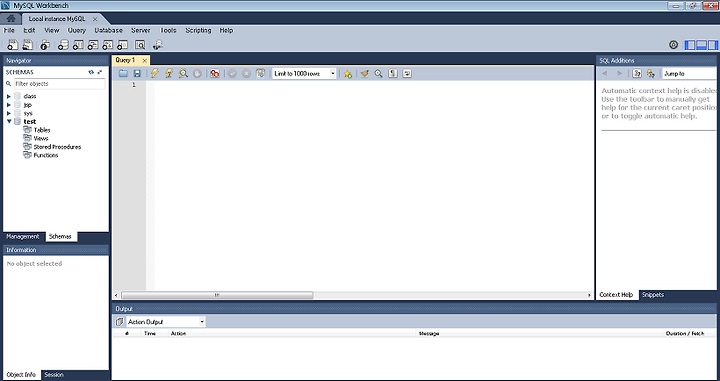720x381 pixels.
Task: Create a new SQL tab from main toolbar
Action: pos(12,45)
